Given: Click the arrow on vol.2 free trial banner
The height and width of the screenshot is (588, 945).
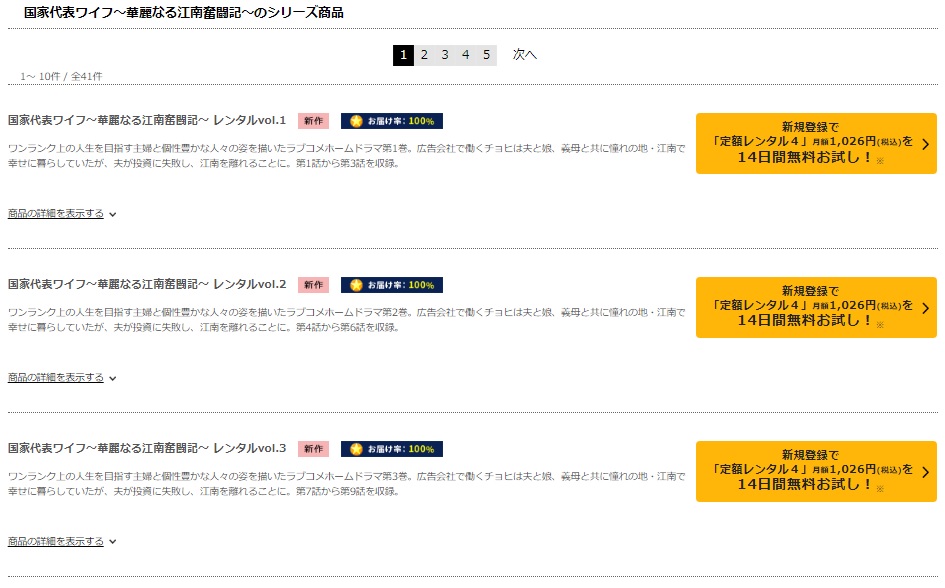Looking at the screenshot, I should click(926, 308).
